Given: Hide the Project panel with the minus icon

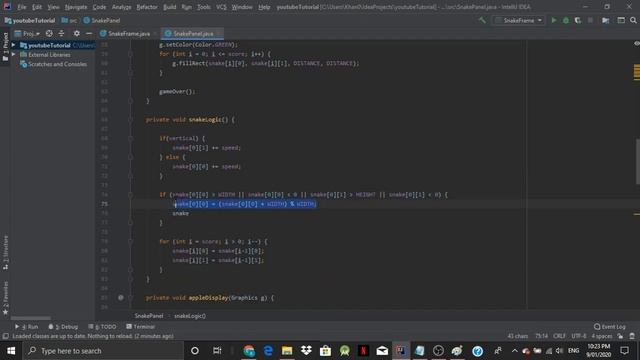Looking at the screenshot, I should click(x=89, y=33).
